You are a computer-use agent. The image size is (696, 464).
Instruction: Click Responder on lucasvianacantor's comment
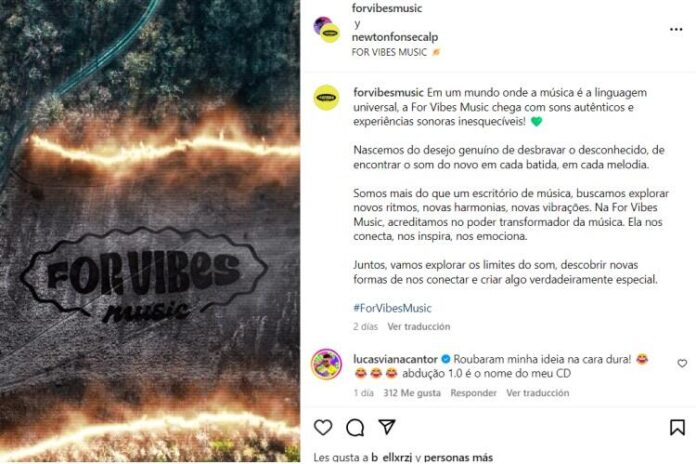tap(473, 393)
